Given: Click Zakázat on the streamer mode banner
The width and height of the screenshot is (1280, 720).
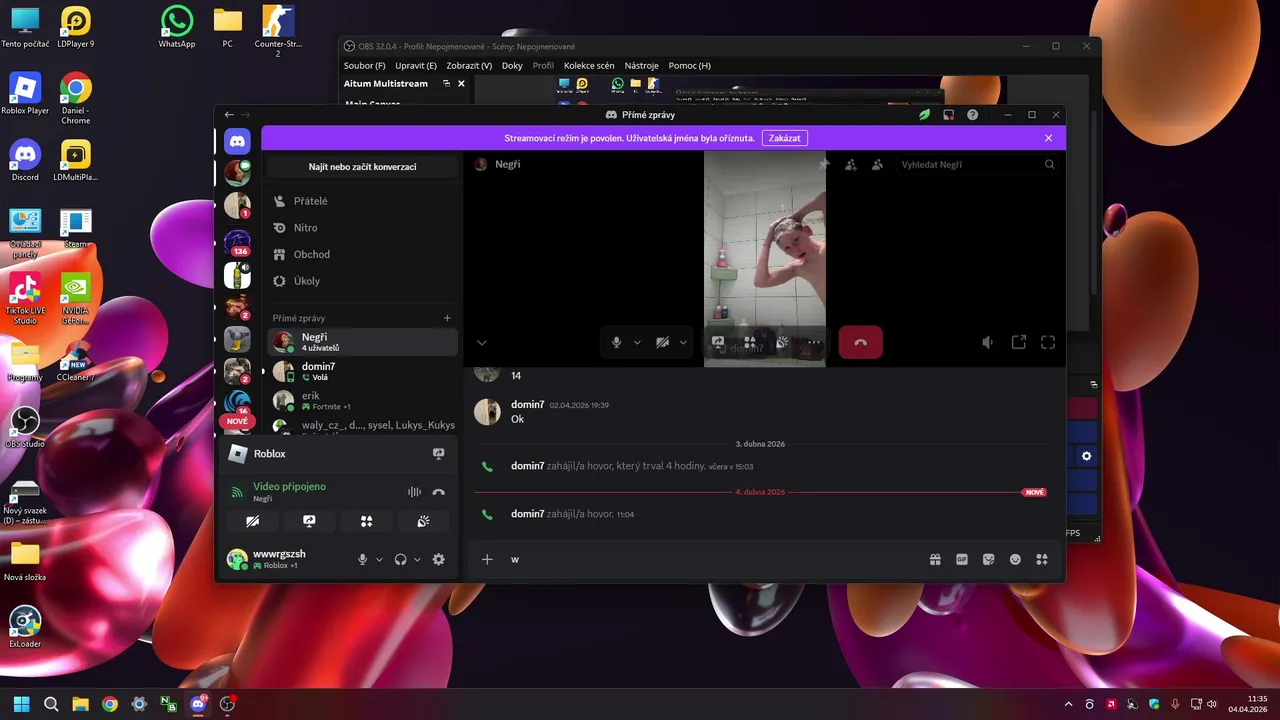Looking at the screenshot, I should click(x=784, y=138).
